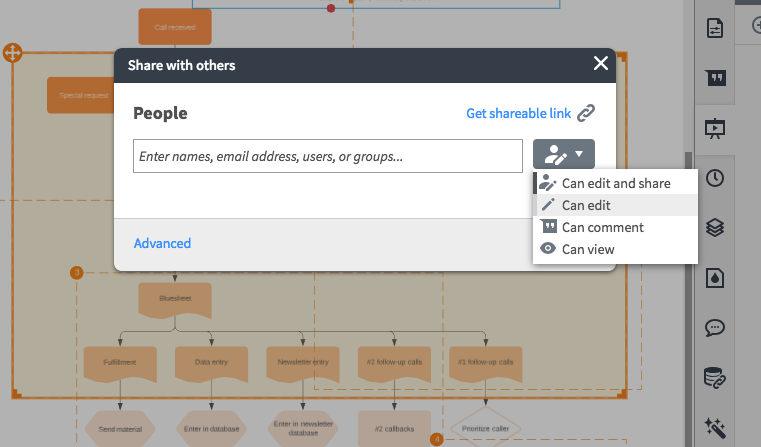
Task: Click the Can view eye icon
Action: click(x=548, y=248)
